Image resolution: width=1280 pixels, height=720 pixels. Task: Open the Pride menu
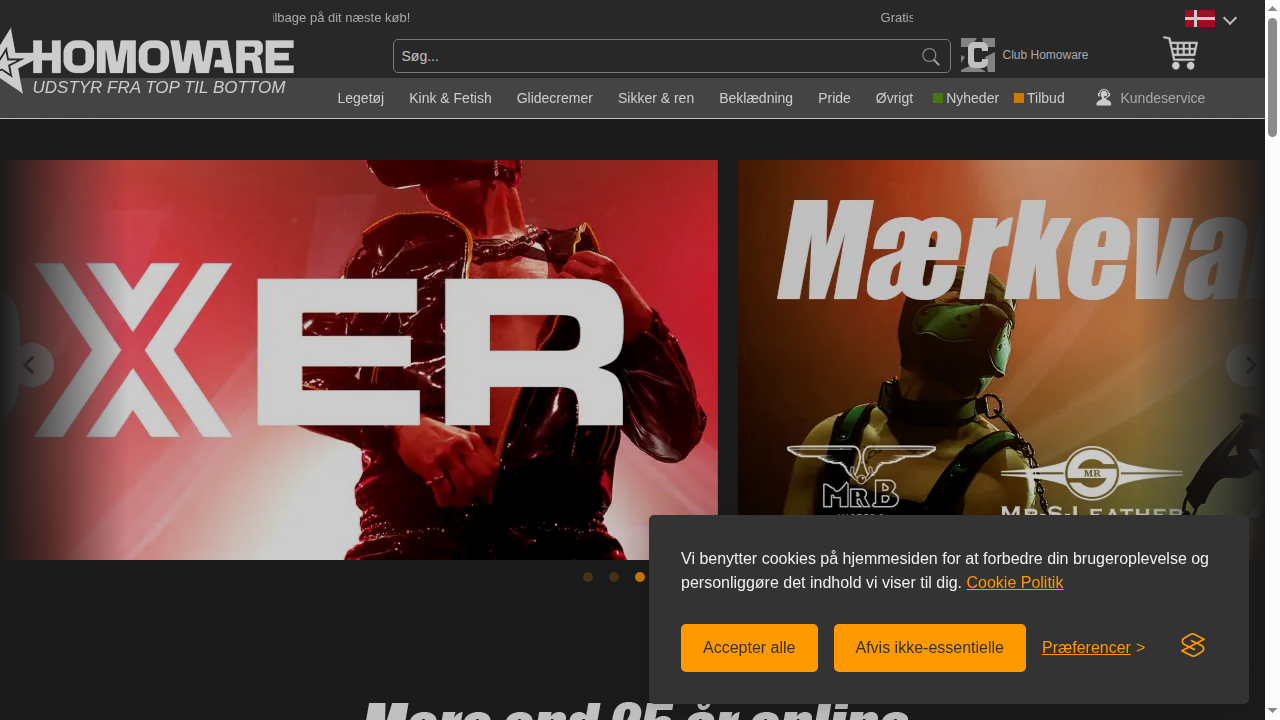coord(834,98)
